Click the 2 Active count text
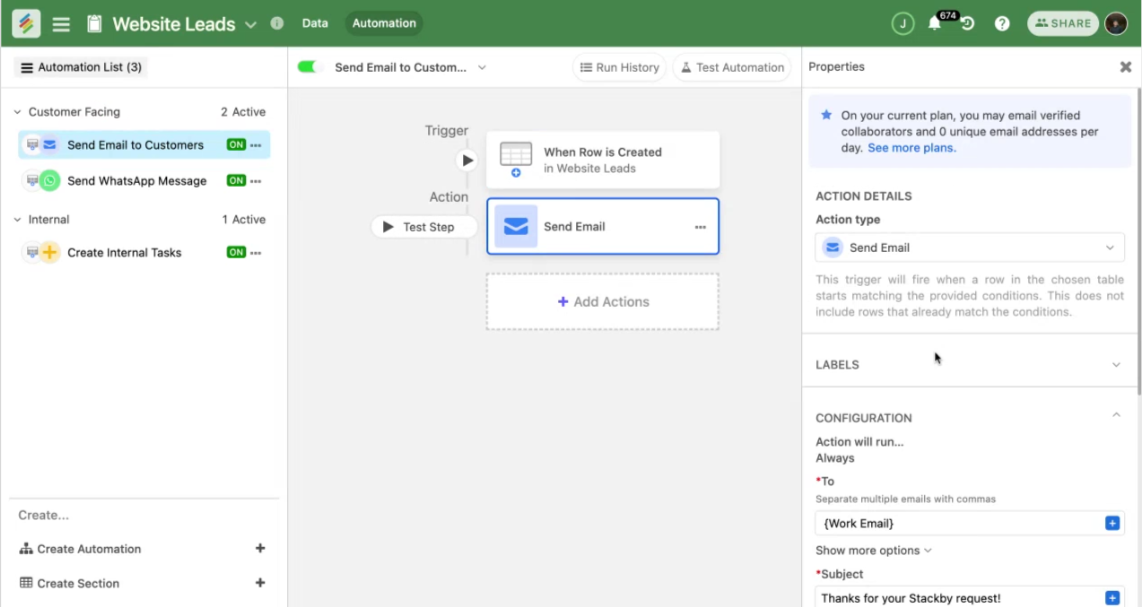1142x607 pixels. pyautogui.click(x=243, y=112)
